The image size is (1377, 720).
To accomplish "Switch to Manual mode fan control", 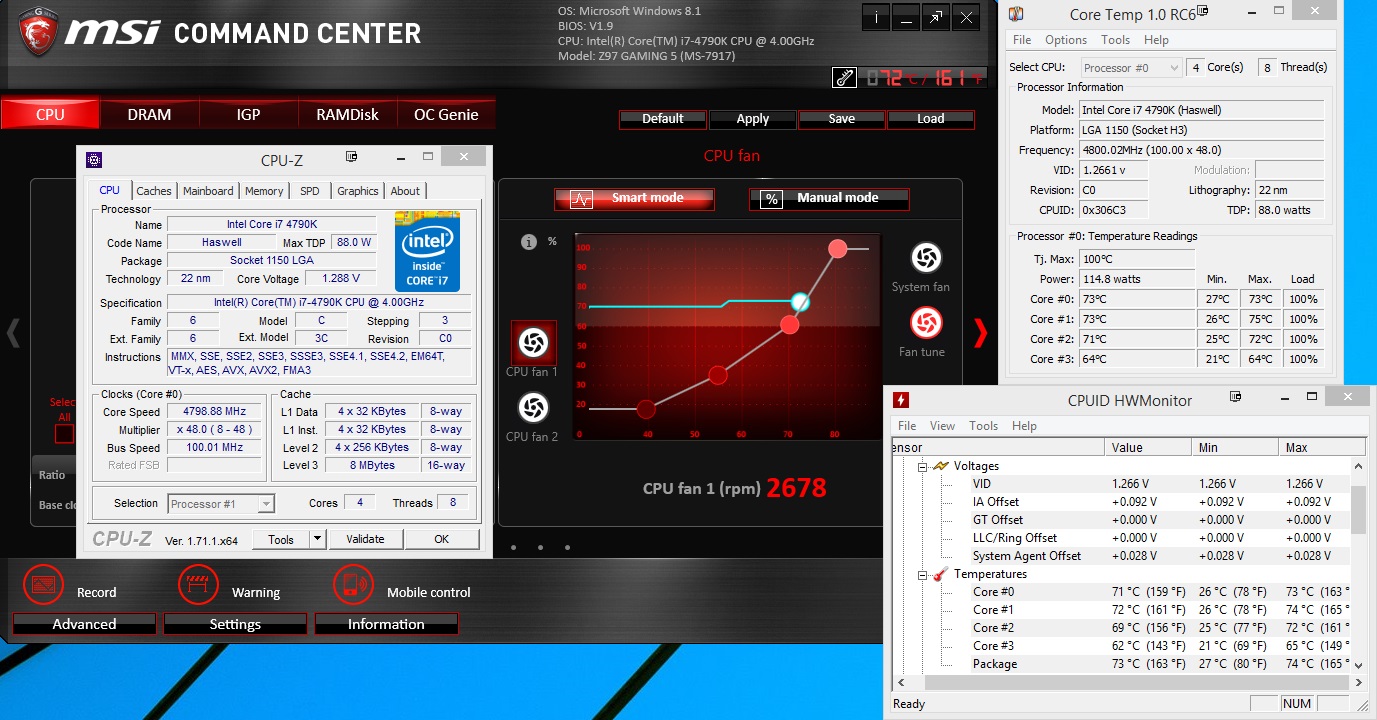I will click(x=828, y=198).
